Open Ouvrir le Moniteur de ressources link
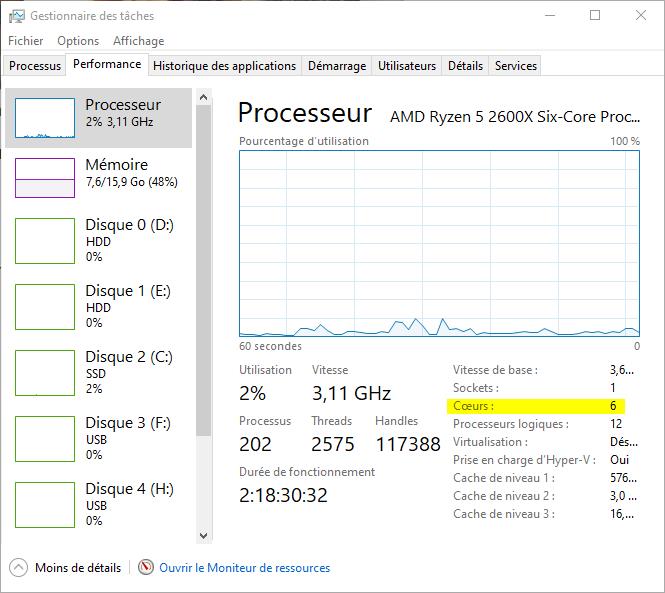The width and height of the screenshot is (665, 593). [x=244, y=567]
